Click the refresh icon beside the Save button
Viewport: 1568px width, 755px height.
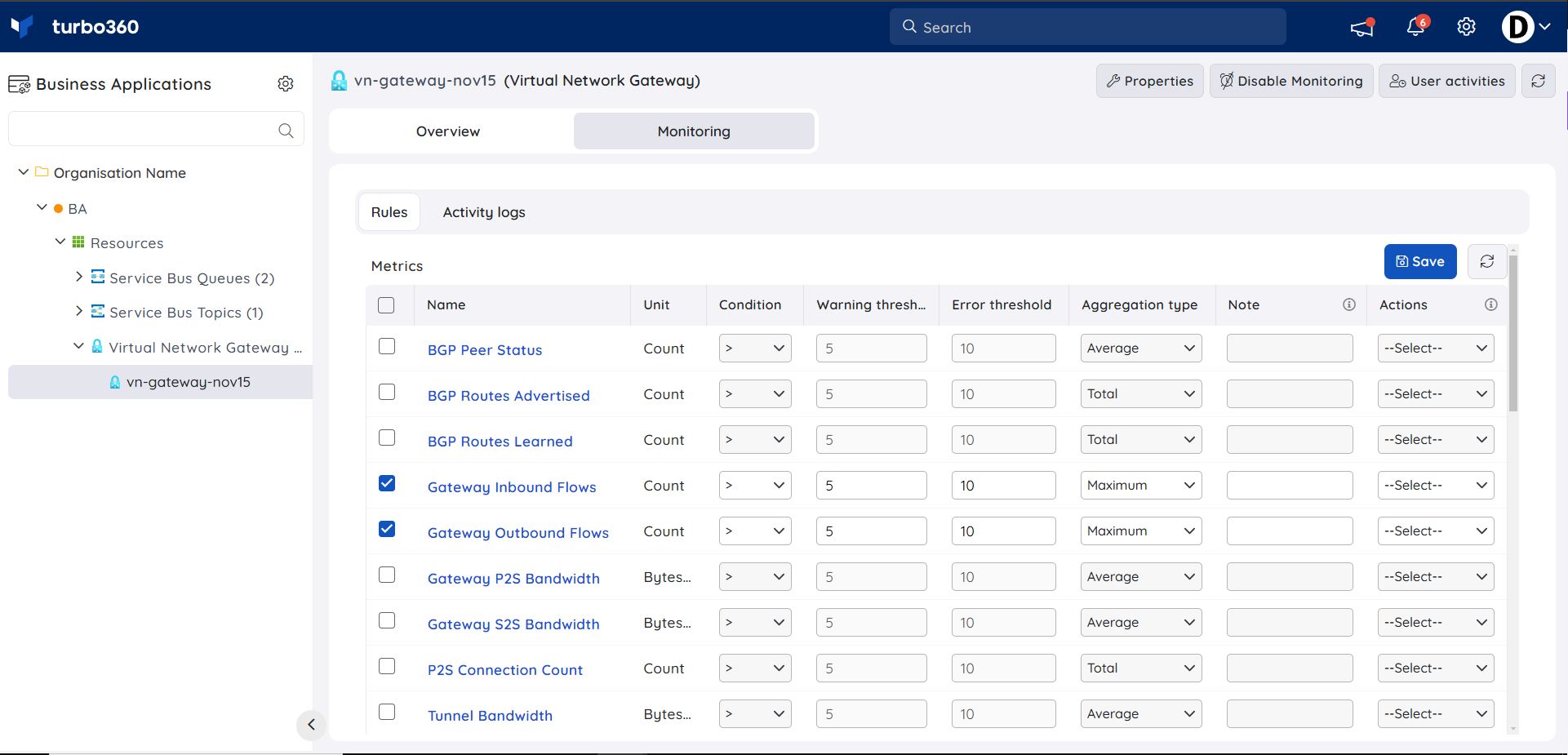(x=1486, y=261)
